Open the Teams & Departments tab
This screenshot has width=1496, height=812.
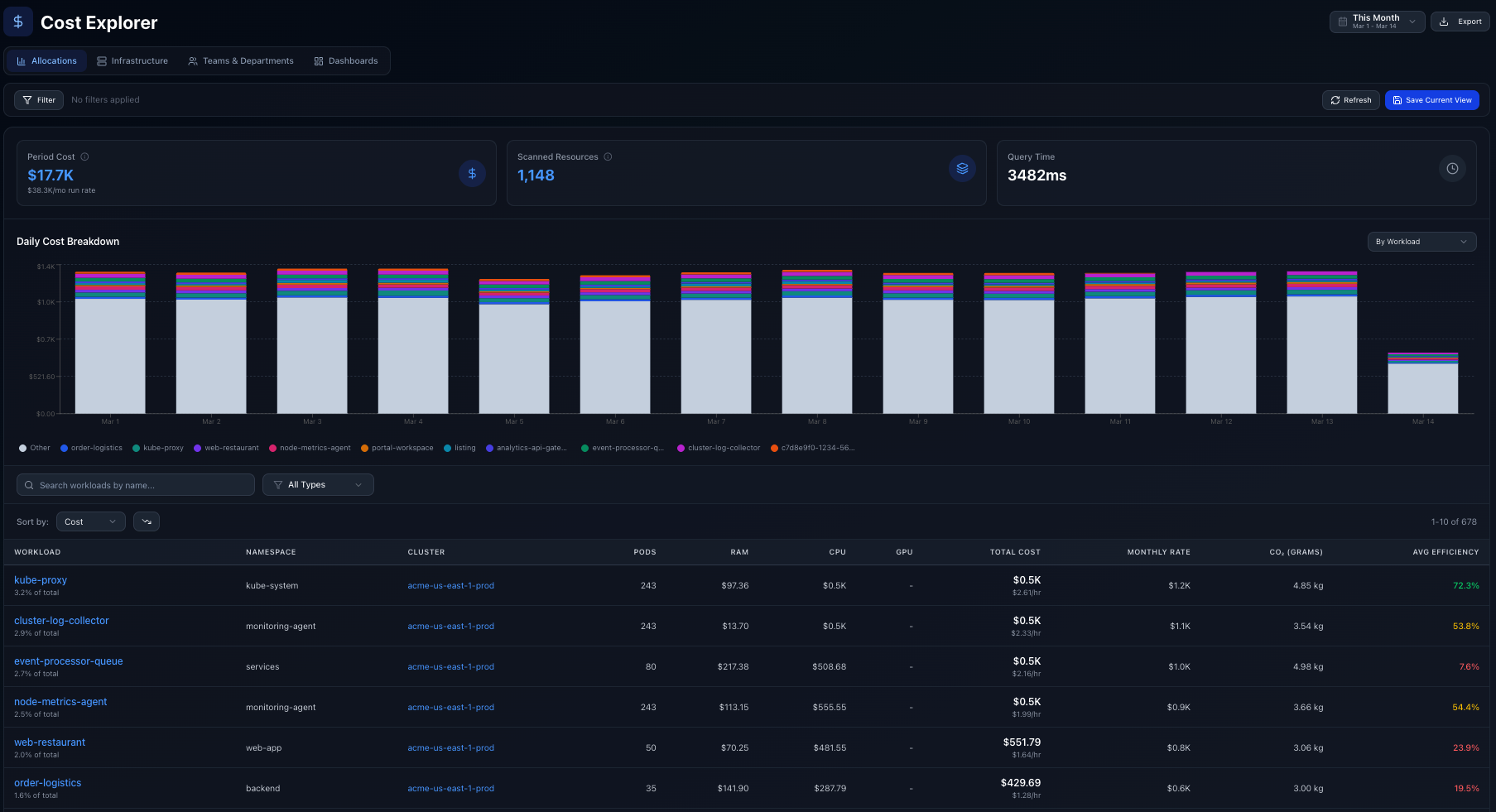click(x=241, y=61)
